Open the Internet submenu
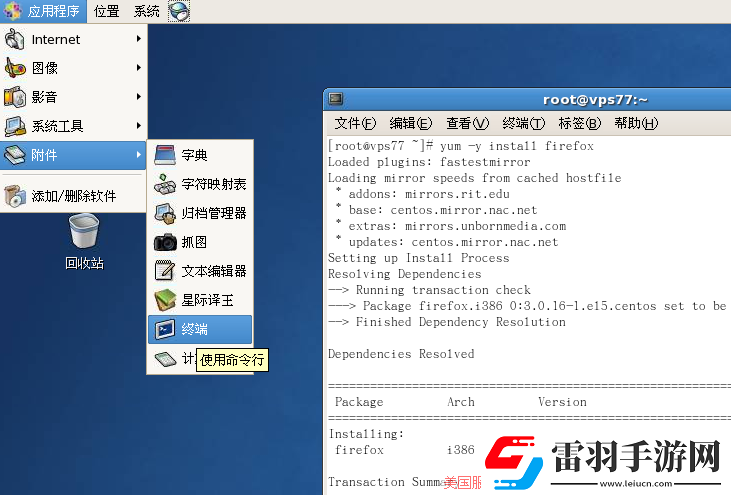 tap(74, 39)
